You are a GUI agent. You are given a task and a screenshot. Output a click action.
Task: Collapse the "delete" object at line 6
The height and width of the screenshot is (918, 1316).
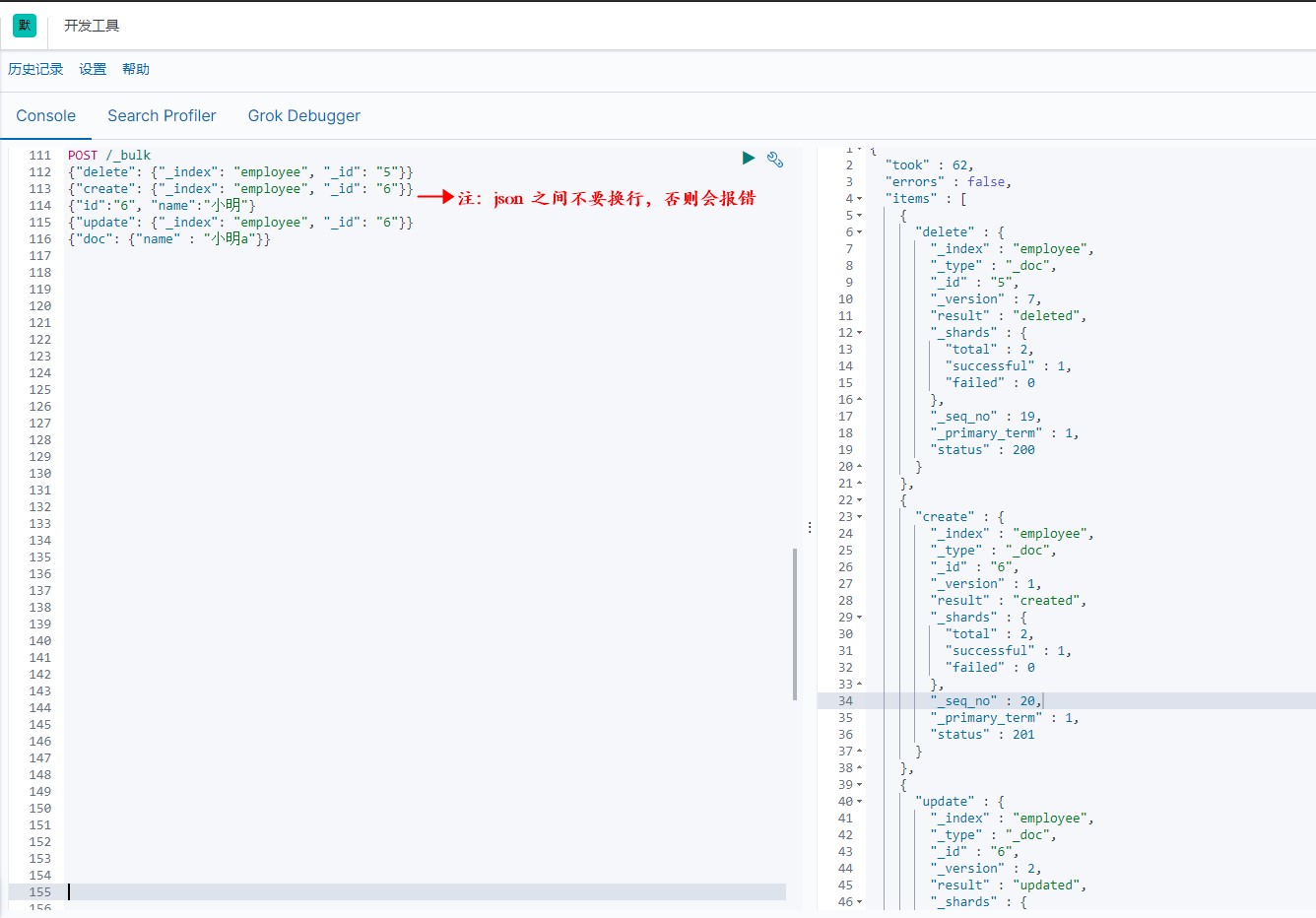click(x=859, y=232)
